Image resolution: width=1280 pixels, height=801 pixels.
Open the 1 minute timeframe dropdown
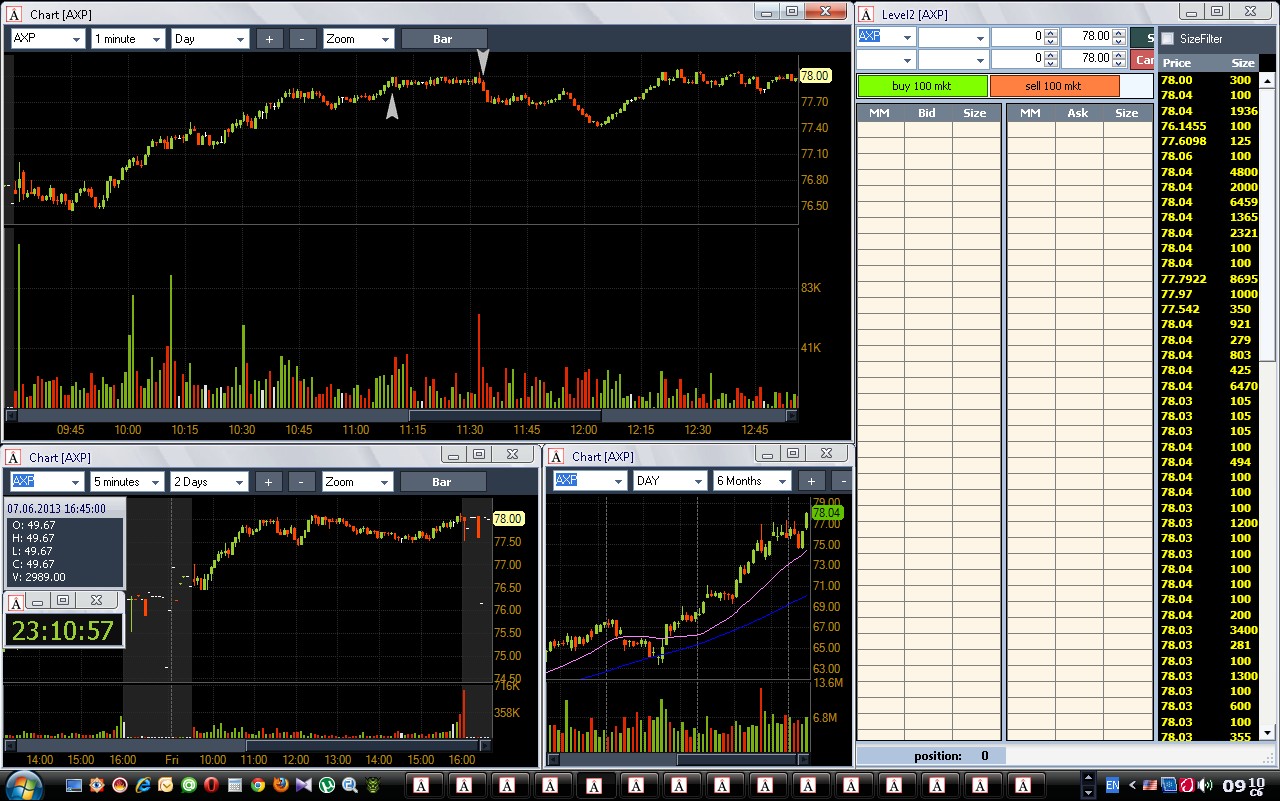click(128, 39)
